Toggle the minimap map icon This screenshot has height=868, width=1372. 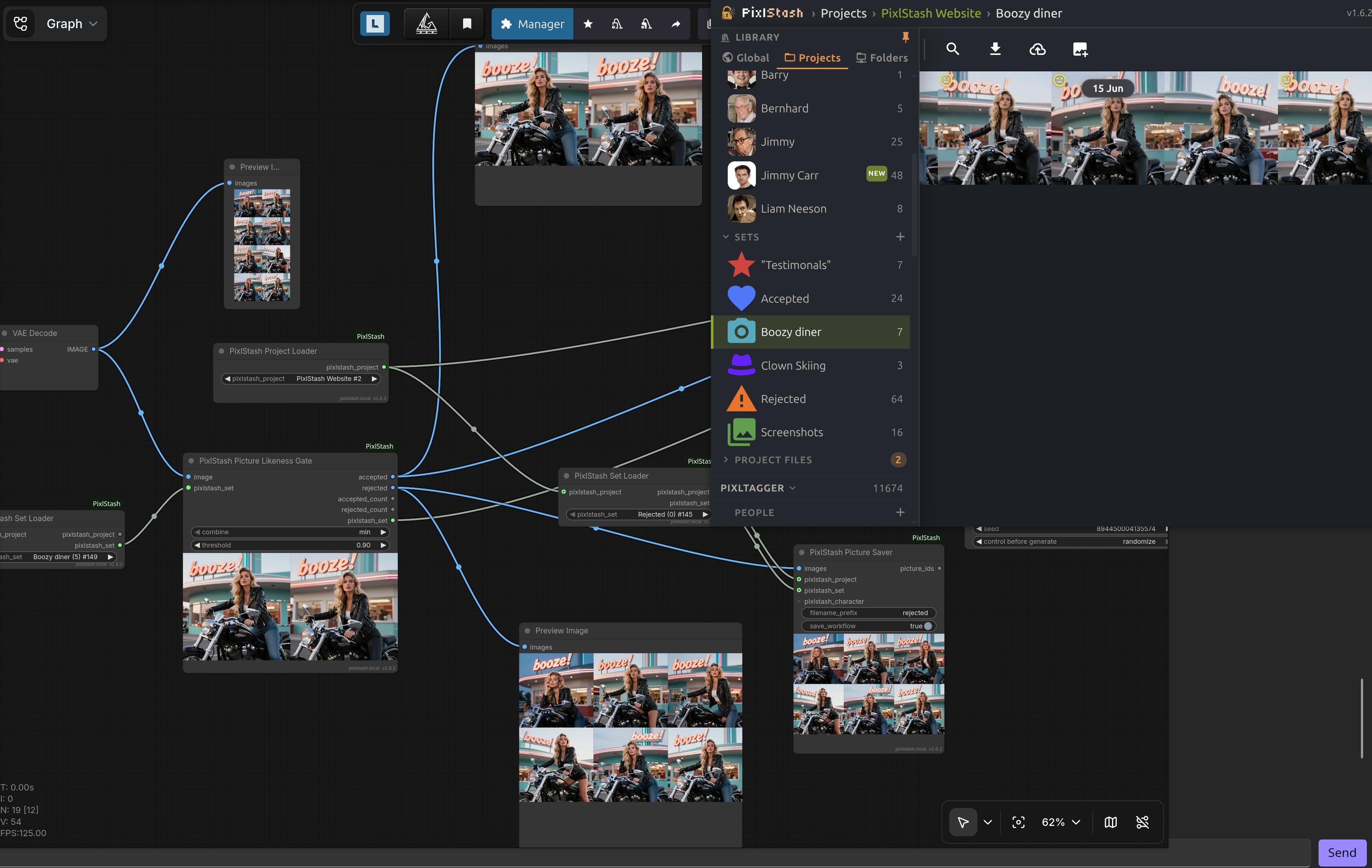tap(1111, 822)
